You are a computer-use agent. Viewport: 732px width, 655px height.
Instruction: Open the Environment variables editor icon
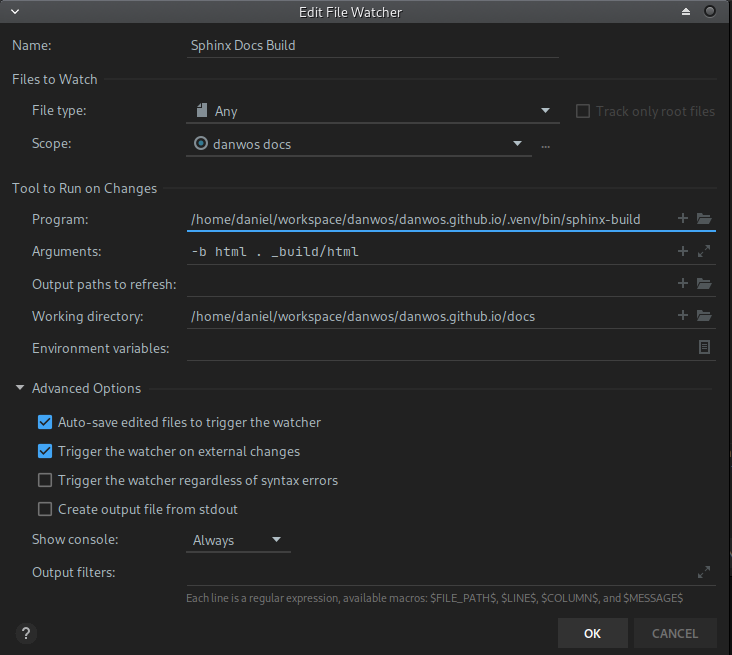(704, 348)
